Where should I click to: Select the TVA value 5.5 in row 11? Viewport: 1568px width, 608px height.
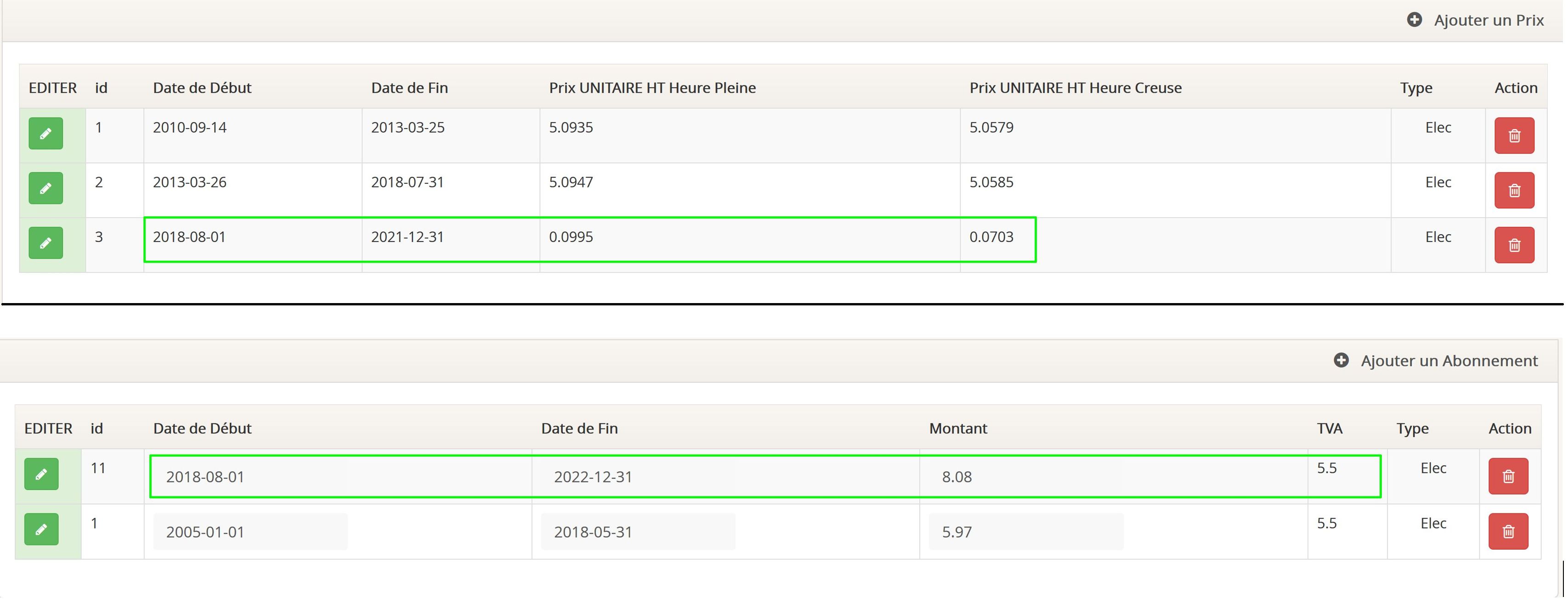pos(1326,468)
